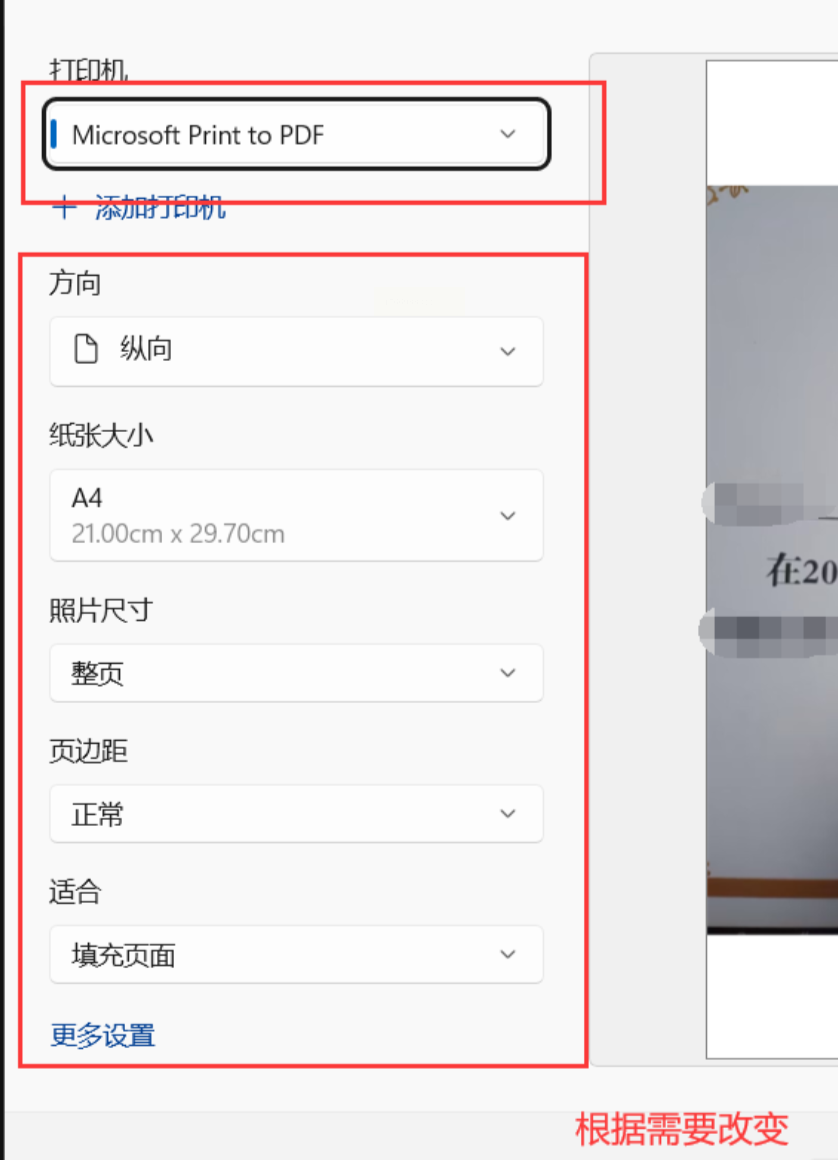Image resolution: width=838 pixels, height=1160 pixels.
Task: Open the 添加打印机 link
Action: [x=160, y=208]
